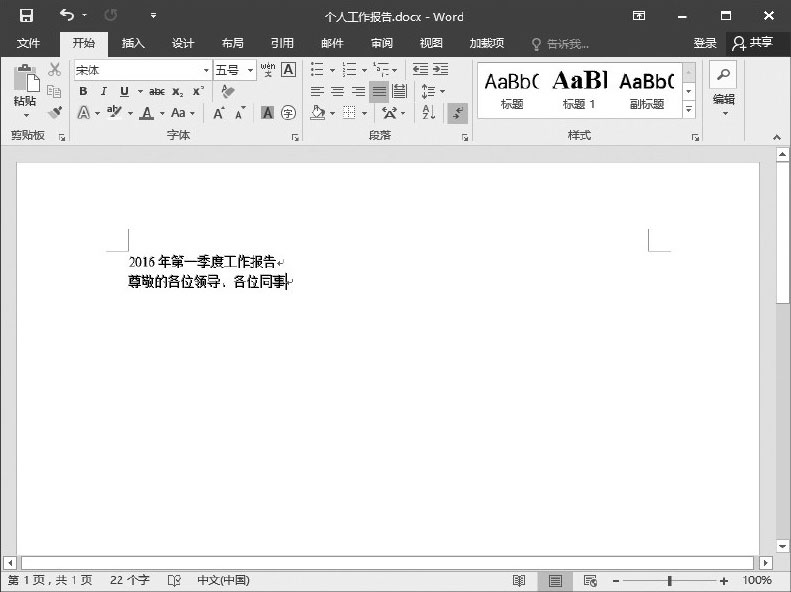The image size is (791, 592).
Task: Click the Cut scissors icon
Action: pos(54,70)
